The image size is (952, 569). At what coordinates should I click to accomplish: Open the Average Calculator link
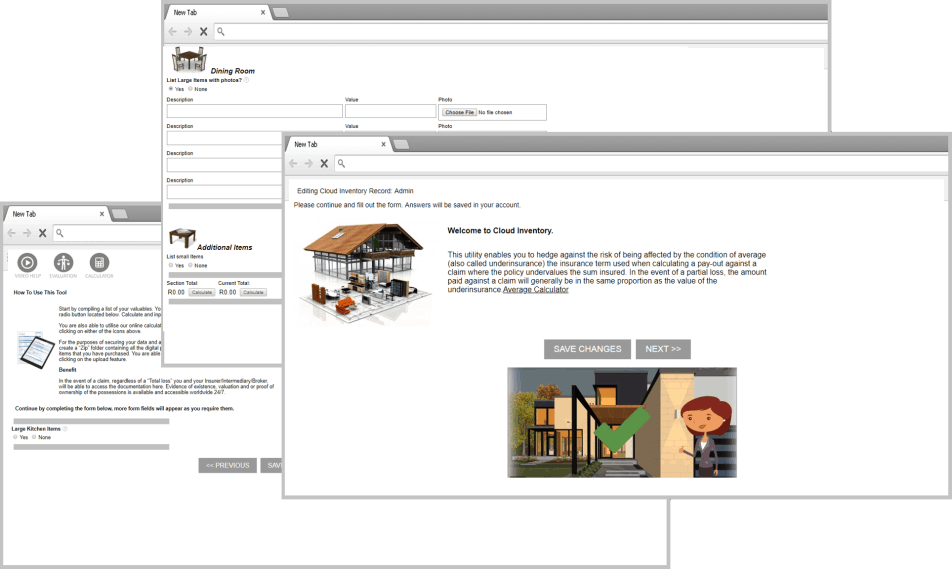[536, 290]
